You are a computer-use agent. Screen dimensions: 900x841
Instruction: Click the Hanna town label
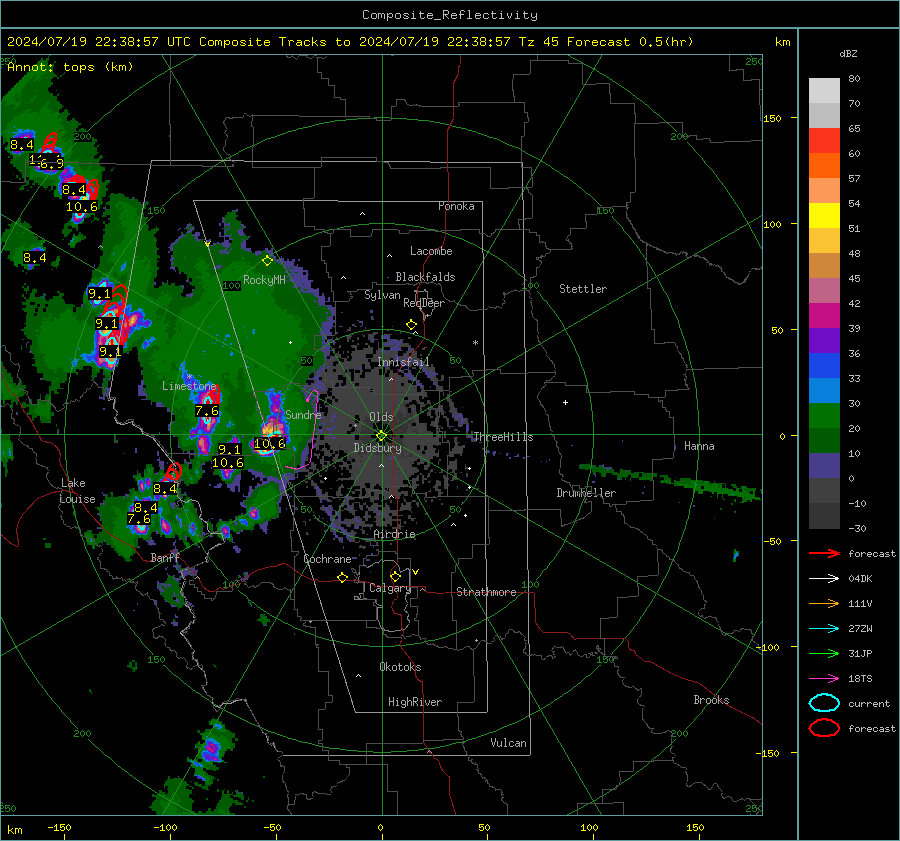coord(699,446)
